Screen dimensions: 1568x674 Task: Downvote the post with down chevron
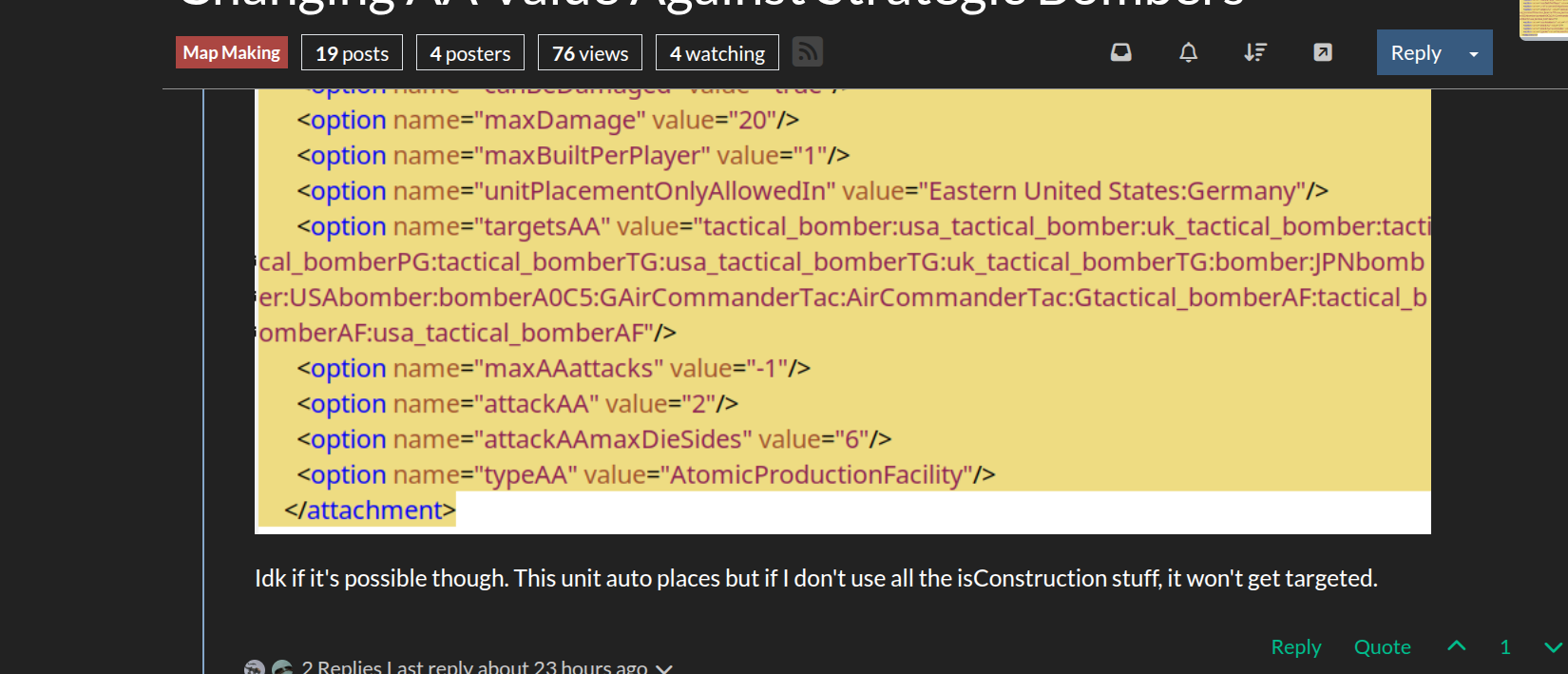point(1554,646)
